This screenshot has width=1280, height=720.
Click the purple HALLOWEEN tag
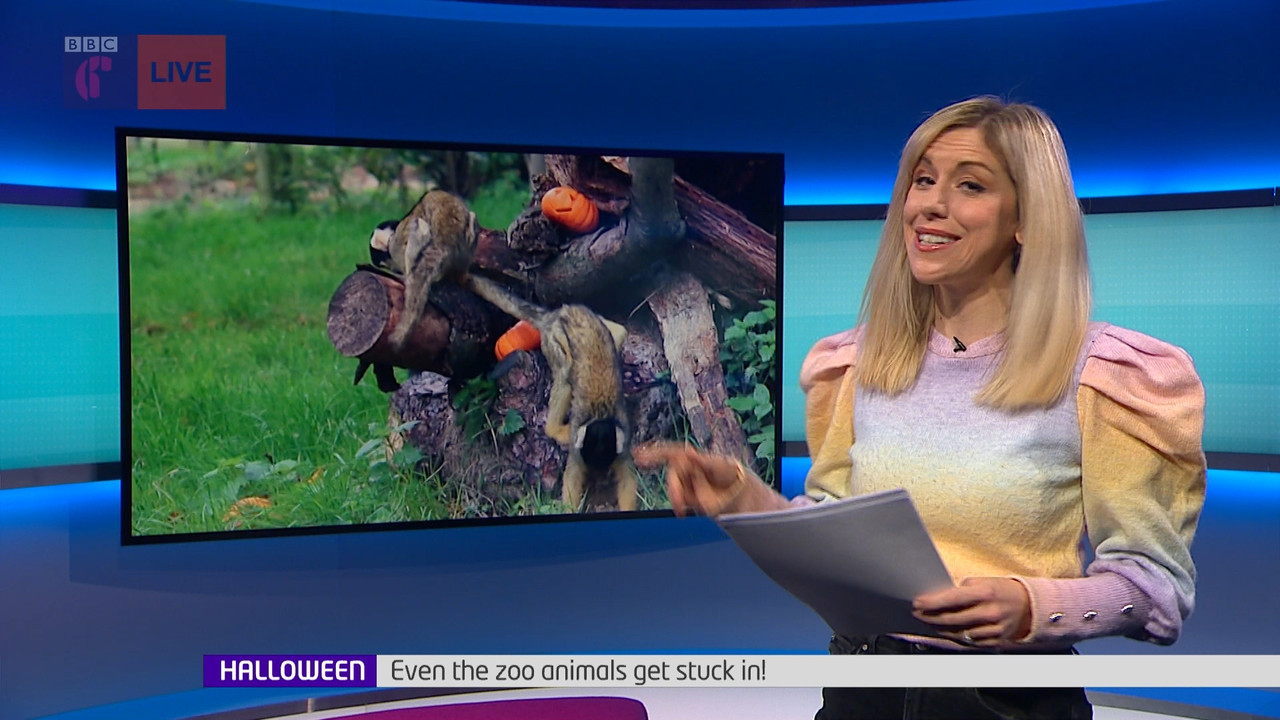click(290, 671)
